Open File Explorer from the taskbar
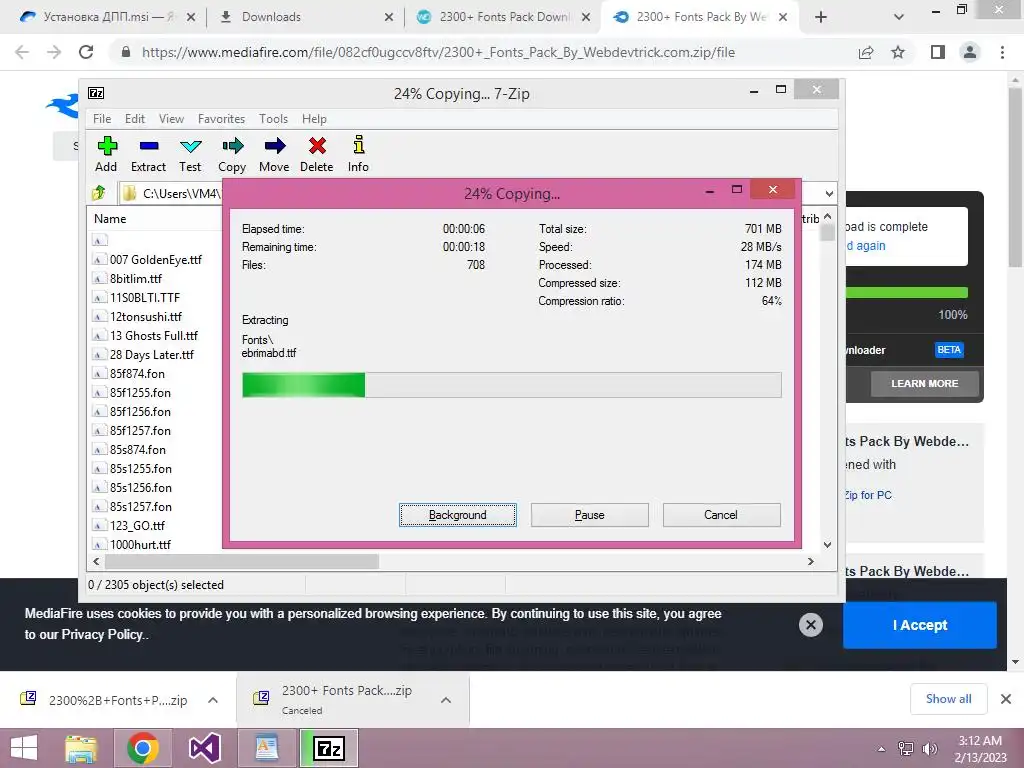Image resolution: width=1024 pixels, height=768 pixels. (81, 748)
